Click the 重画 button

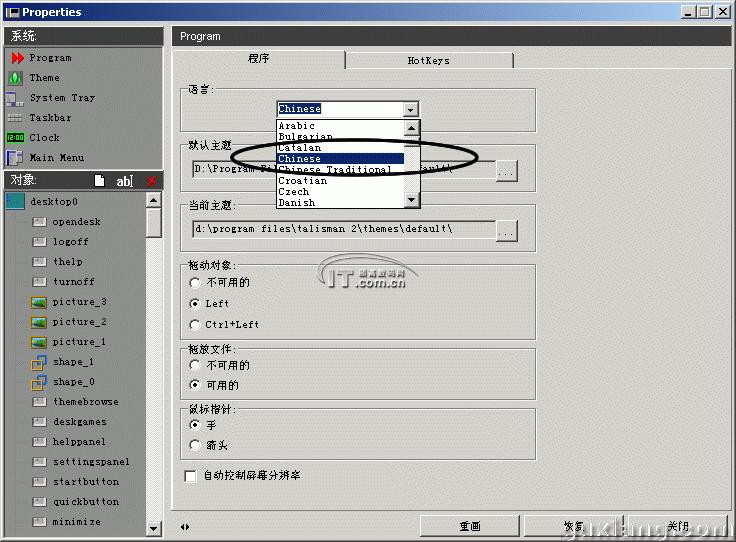click(469, 526)
